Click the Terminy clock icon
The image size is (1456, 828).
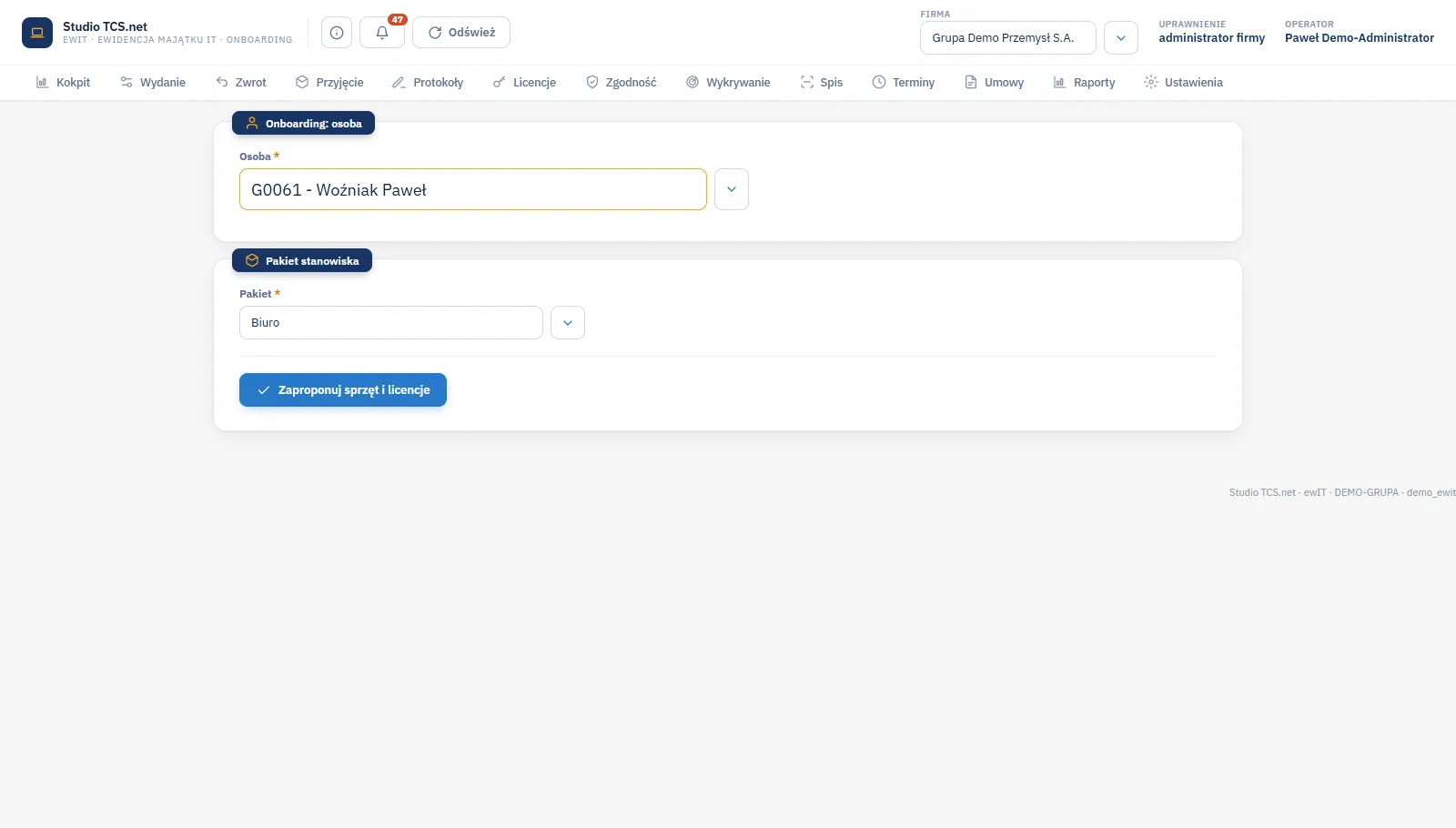point(879,82)
